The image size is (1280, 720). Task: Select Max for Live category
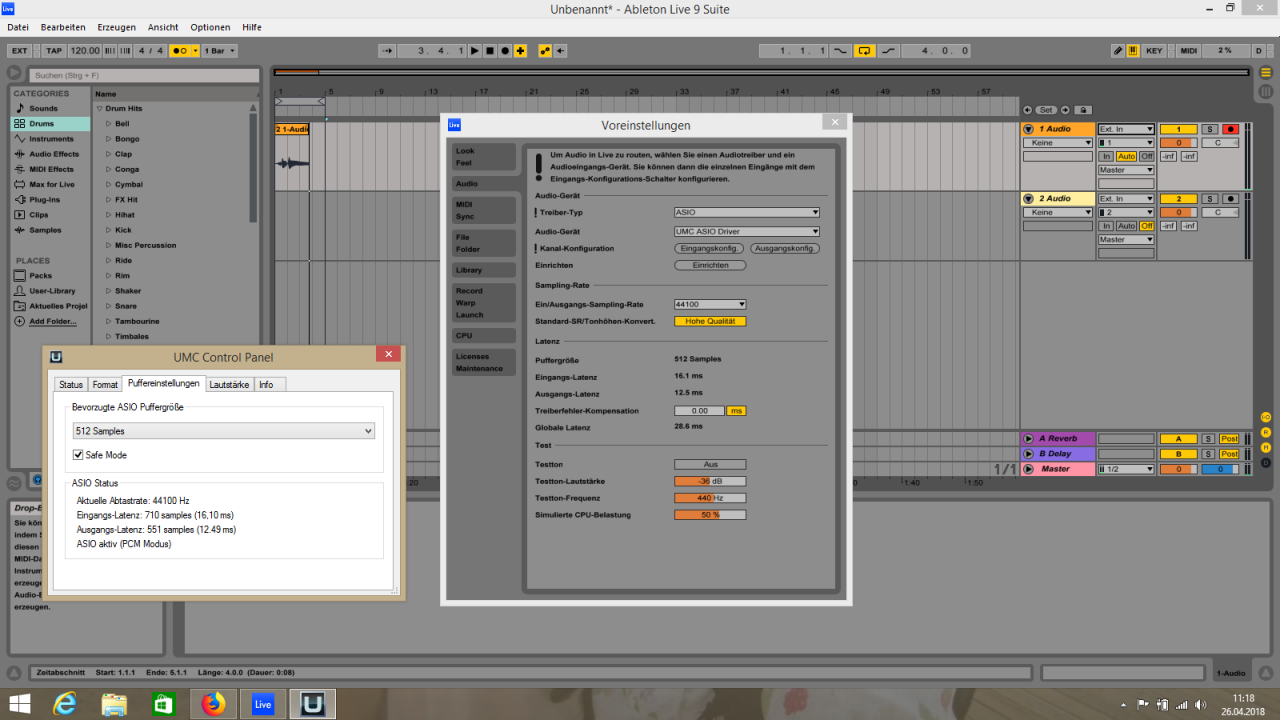(x=52, y=184)
